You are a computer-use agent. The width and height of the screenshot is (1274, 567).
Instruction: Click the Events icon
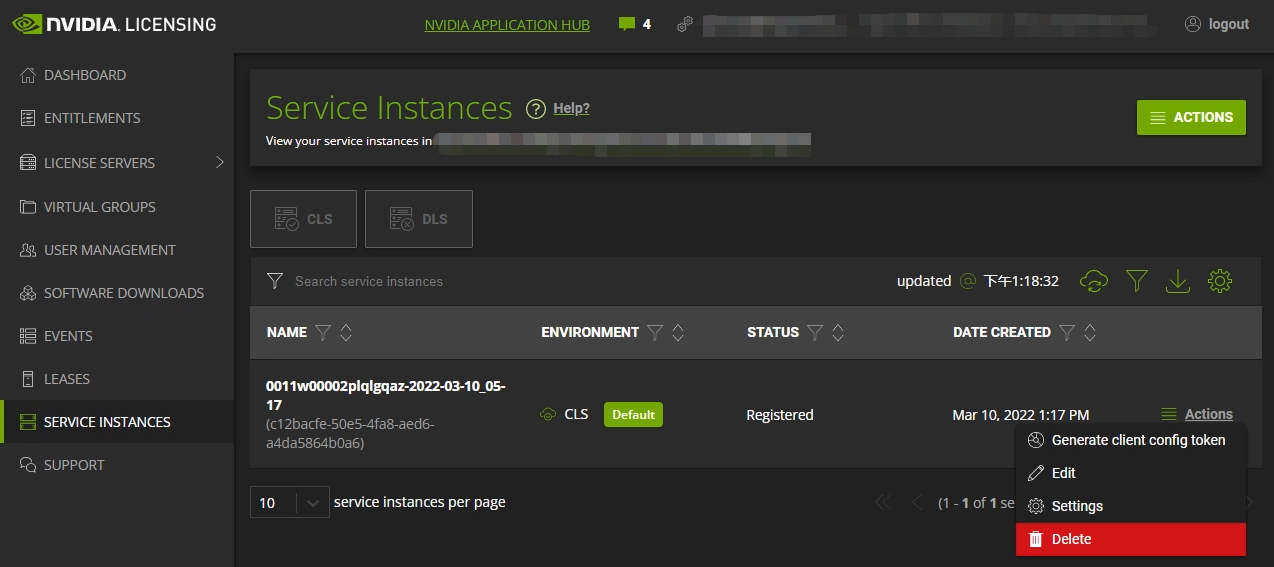(28, 336)
